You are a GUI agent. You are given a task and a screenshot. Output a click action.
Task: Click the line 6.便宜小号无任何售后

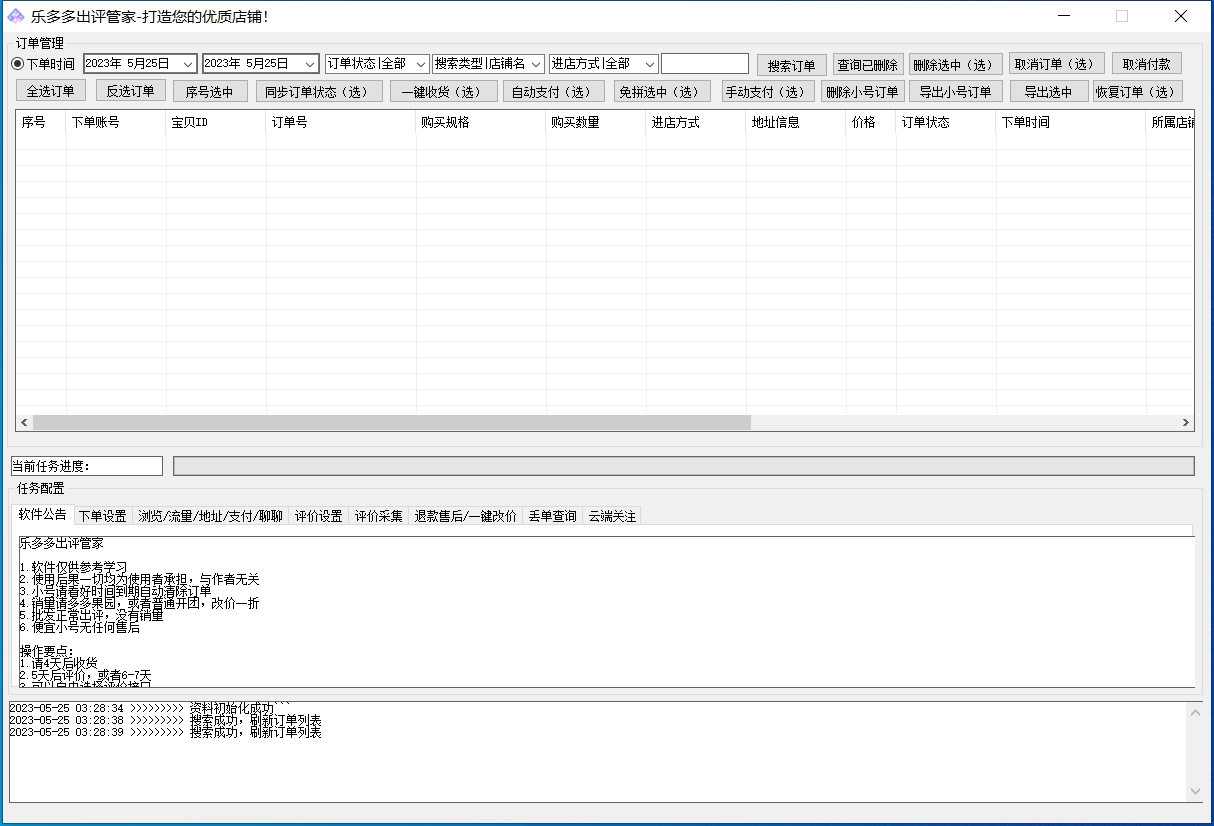tap(79, 627)
